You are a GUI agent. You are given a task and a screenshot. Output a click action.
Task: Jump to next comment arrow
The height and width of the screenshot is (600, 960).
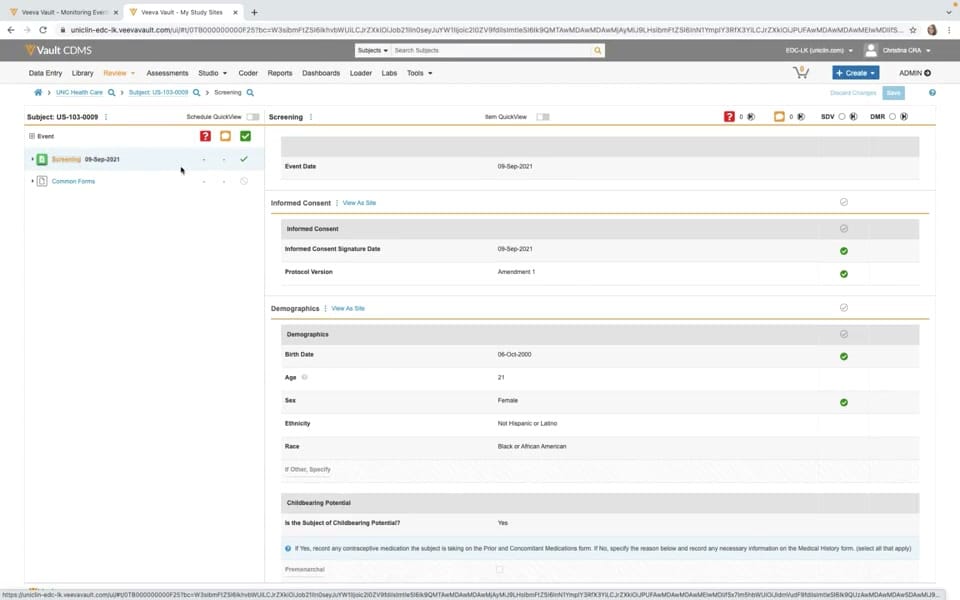(x=801, y=116)
